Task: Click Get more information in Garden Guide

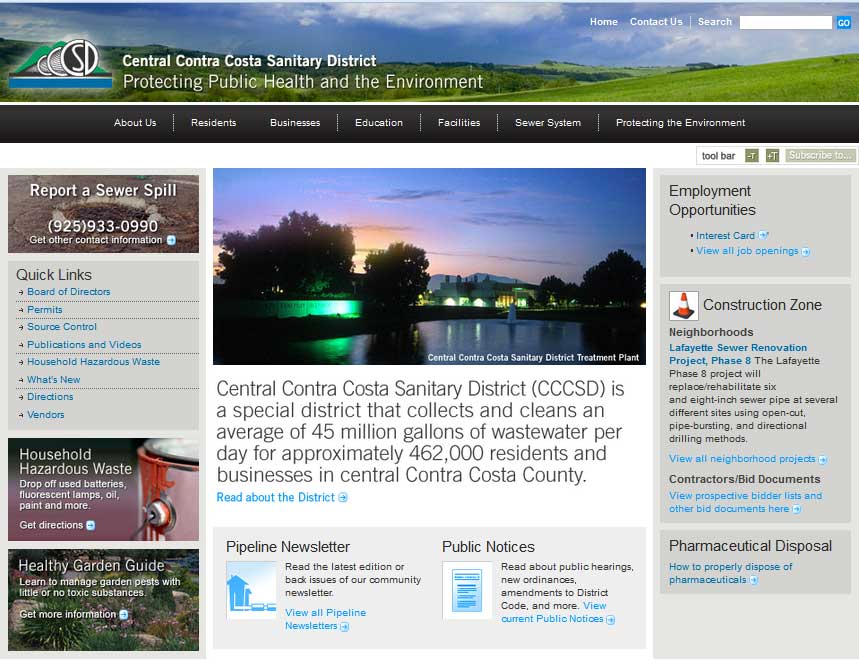Action: click(x=67, y=615)
